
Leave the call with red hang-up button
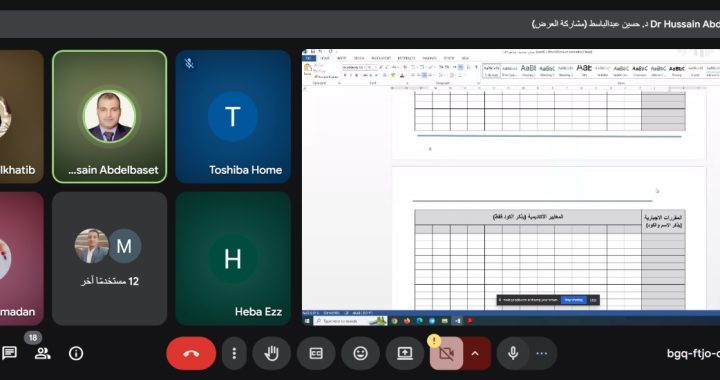tap(191, 353)
